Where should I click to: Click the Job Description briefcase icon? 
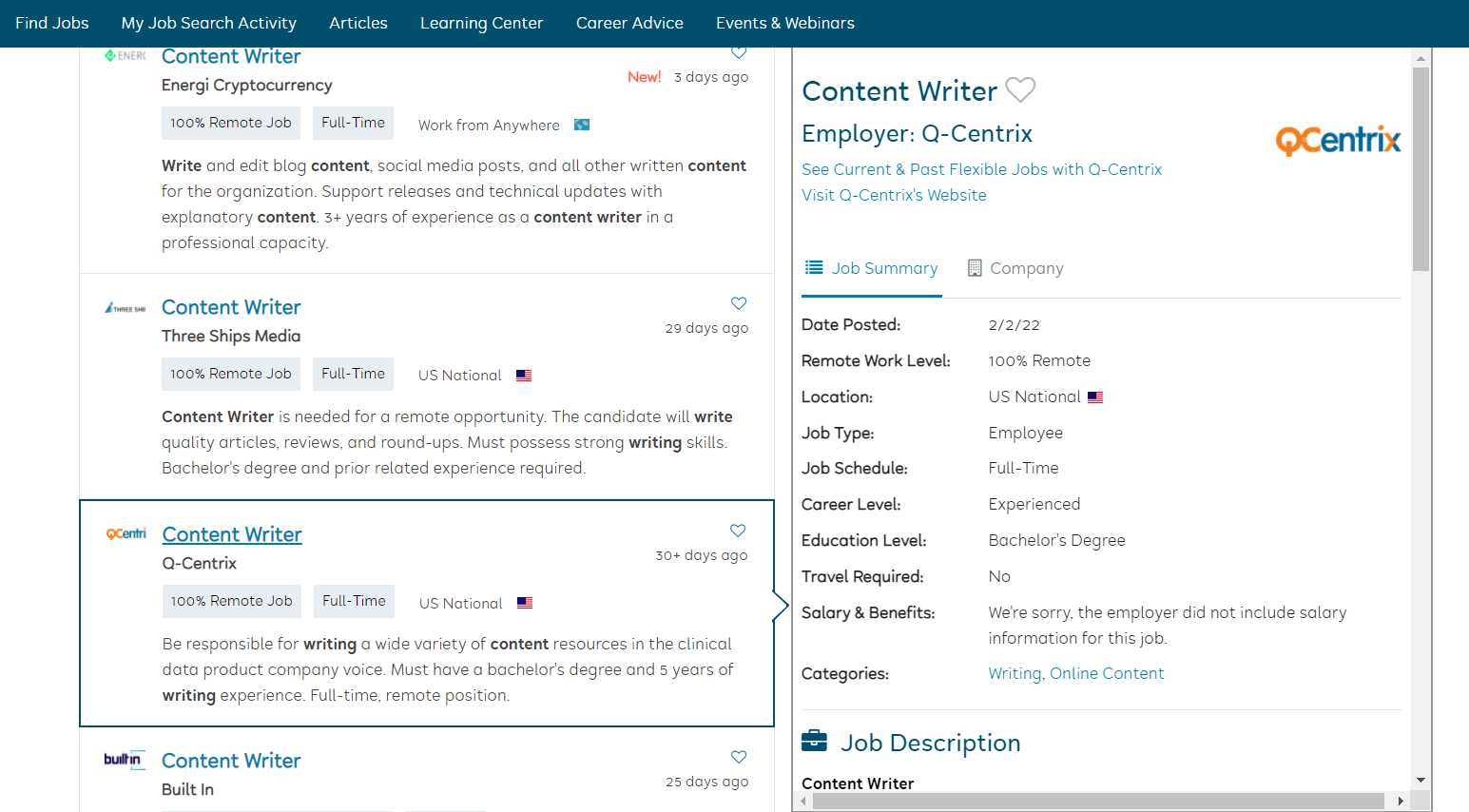click(814, 741)
